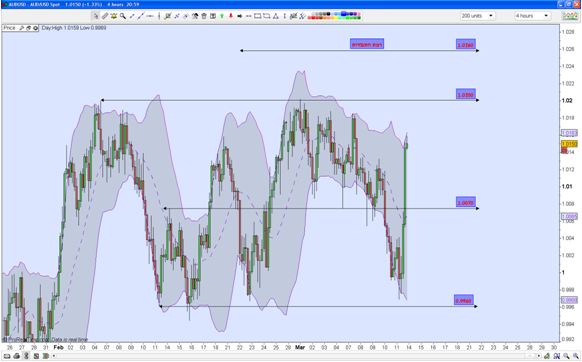Toggle the ruler measurement tool

[105, 16]
